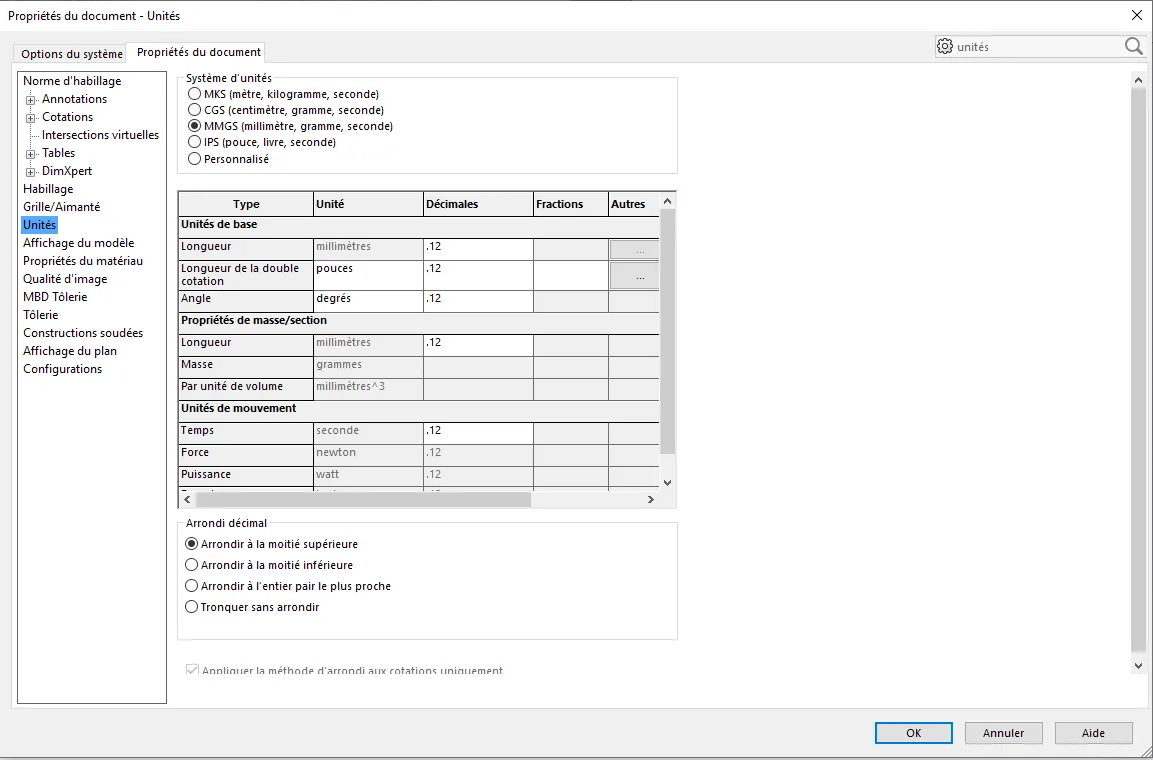Select Affichage du plan item
Image resolution: width=1153 pixels, height=760 pixels.
tap(70, 351)
